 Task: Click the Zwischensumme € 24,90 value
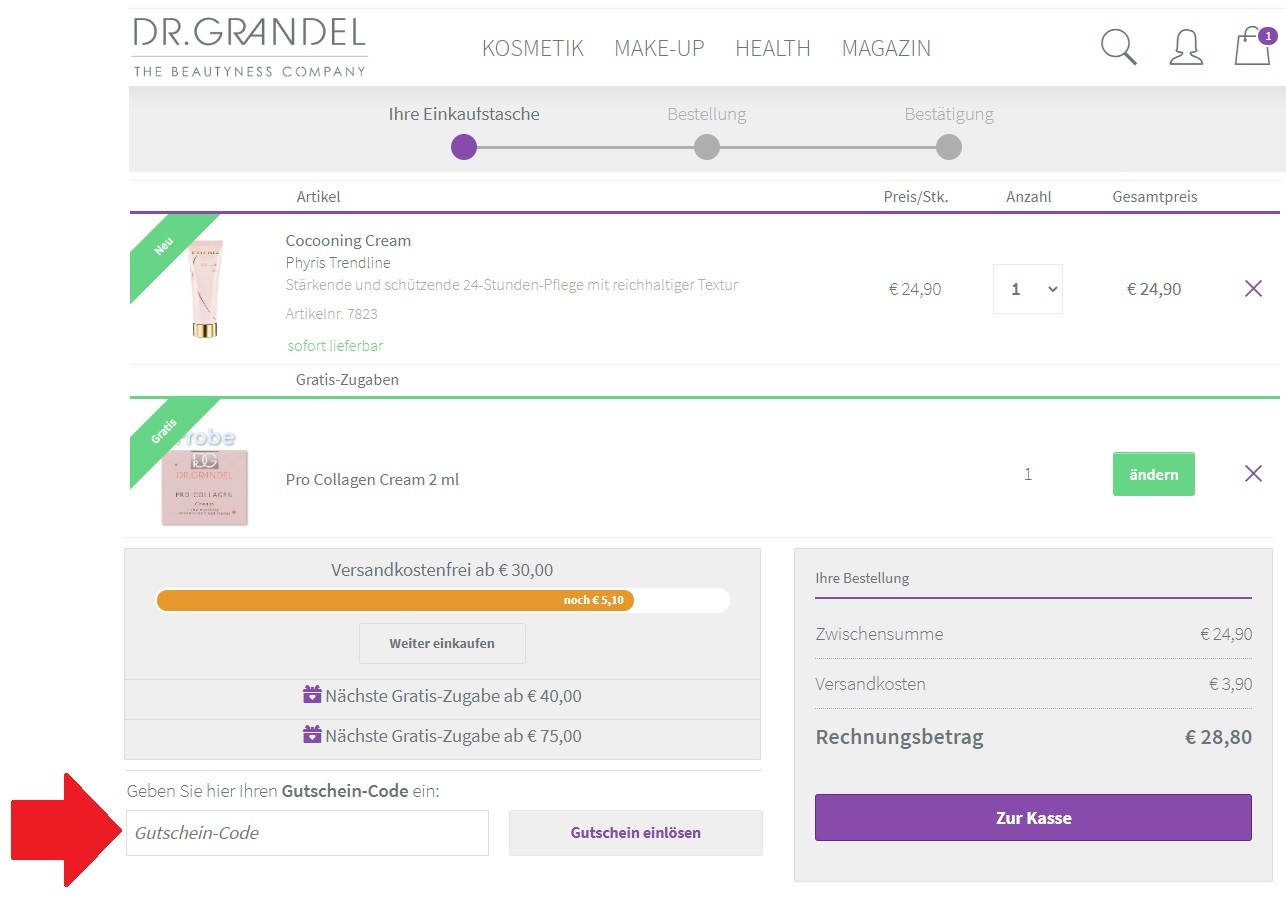tap(1226, 634)
